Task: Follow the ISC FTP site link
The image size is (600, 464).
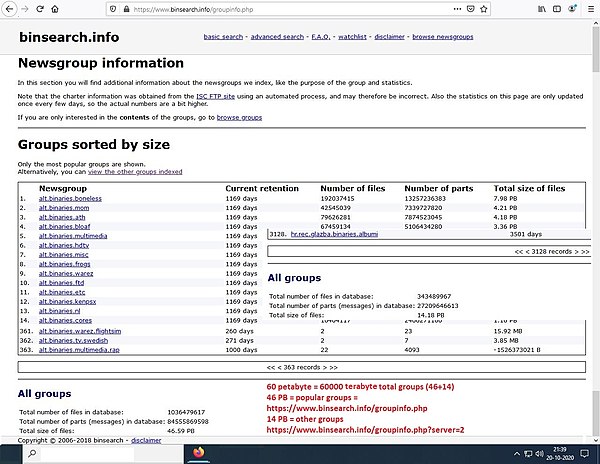Action: click(x=215, y=96)
